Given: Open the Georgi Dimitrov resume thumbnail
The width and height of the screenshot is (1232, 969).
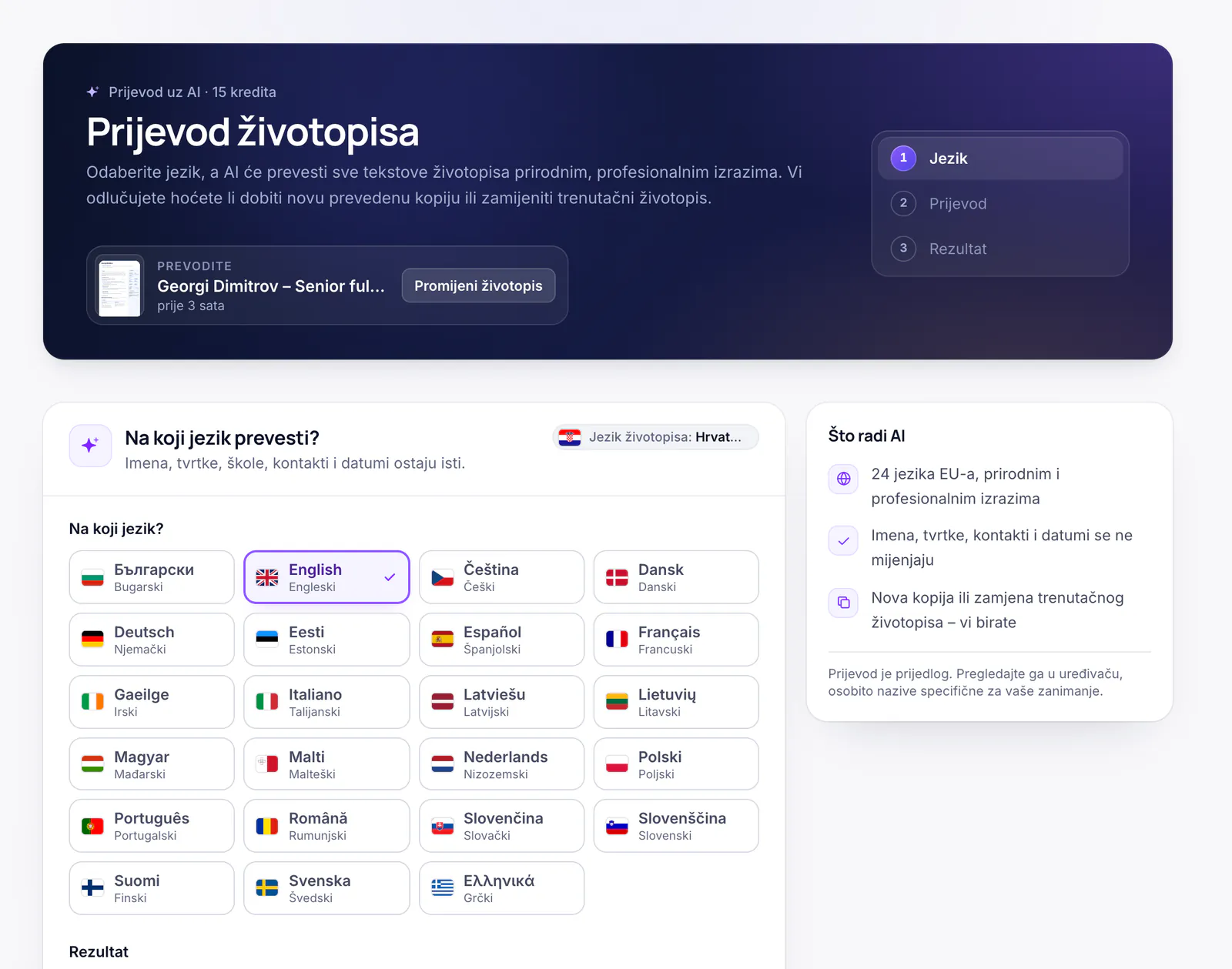Looking at the screenshot, I should [x=120, y=286].
